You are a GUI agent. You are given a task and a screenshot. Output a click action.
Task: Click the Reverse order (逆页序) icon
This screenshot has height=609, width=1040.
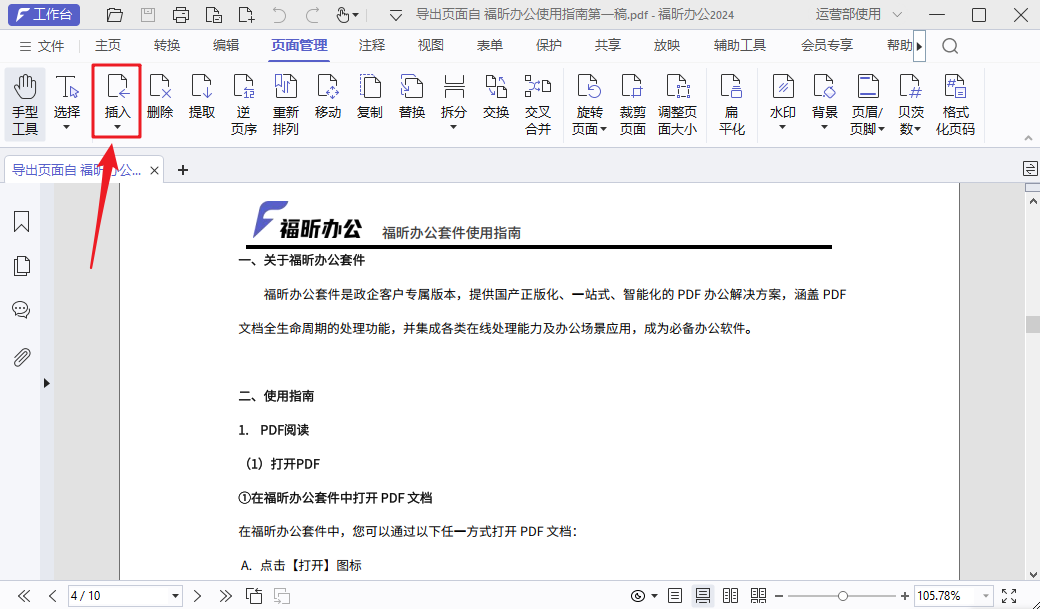[x=243, y=104]
